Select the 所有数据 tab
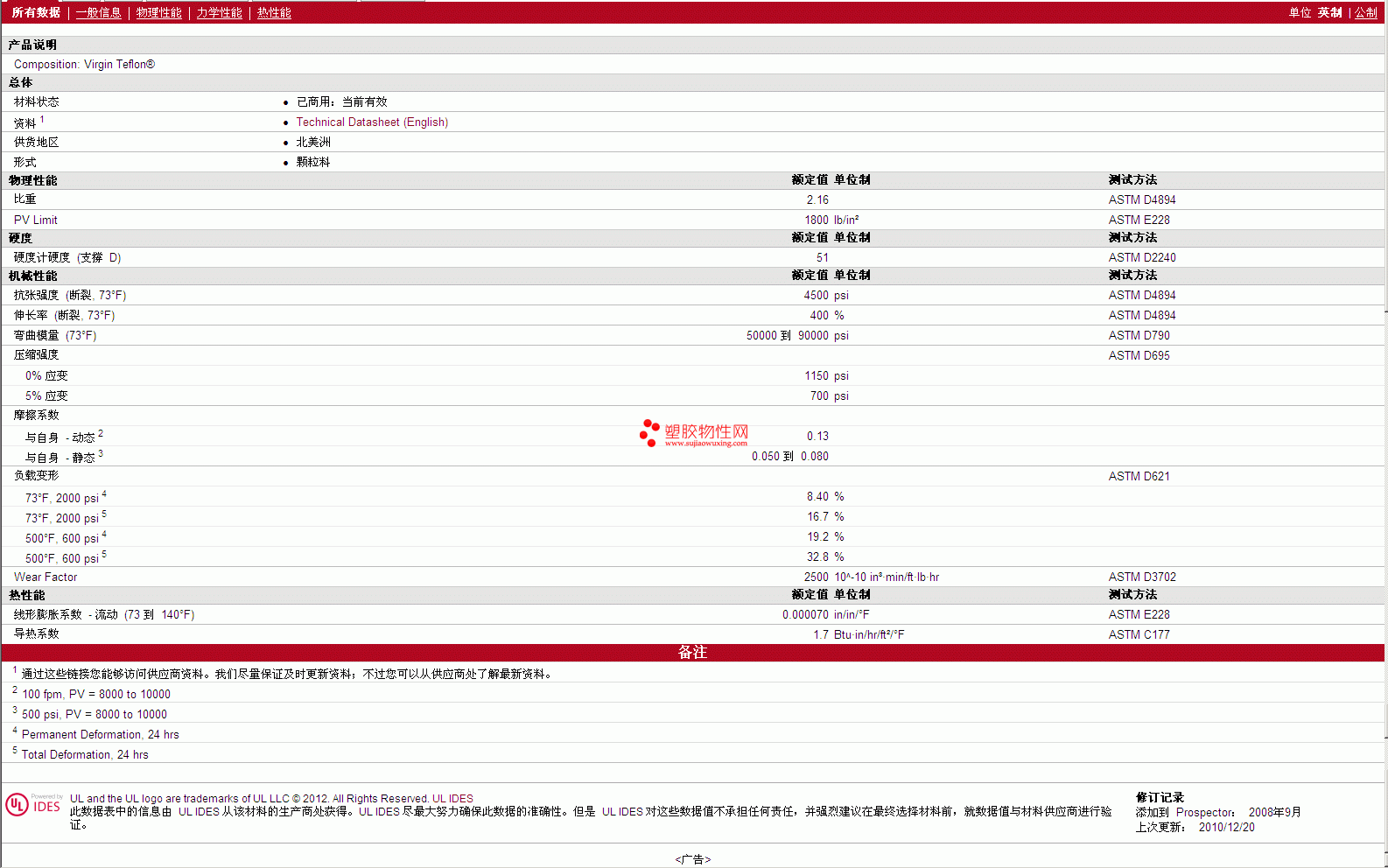The image size is (1388, 868). pos(36,12)
